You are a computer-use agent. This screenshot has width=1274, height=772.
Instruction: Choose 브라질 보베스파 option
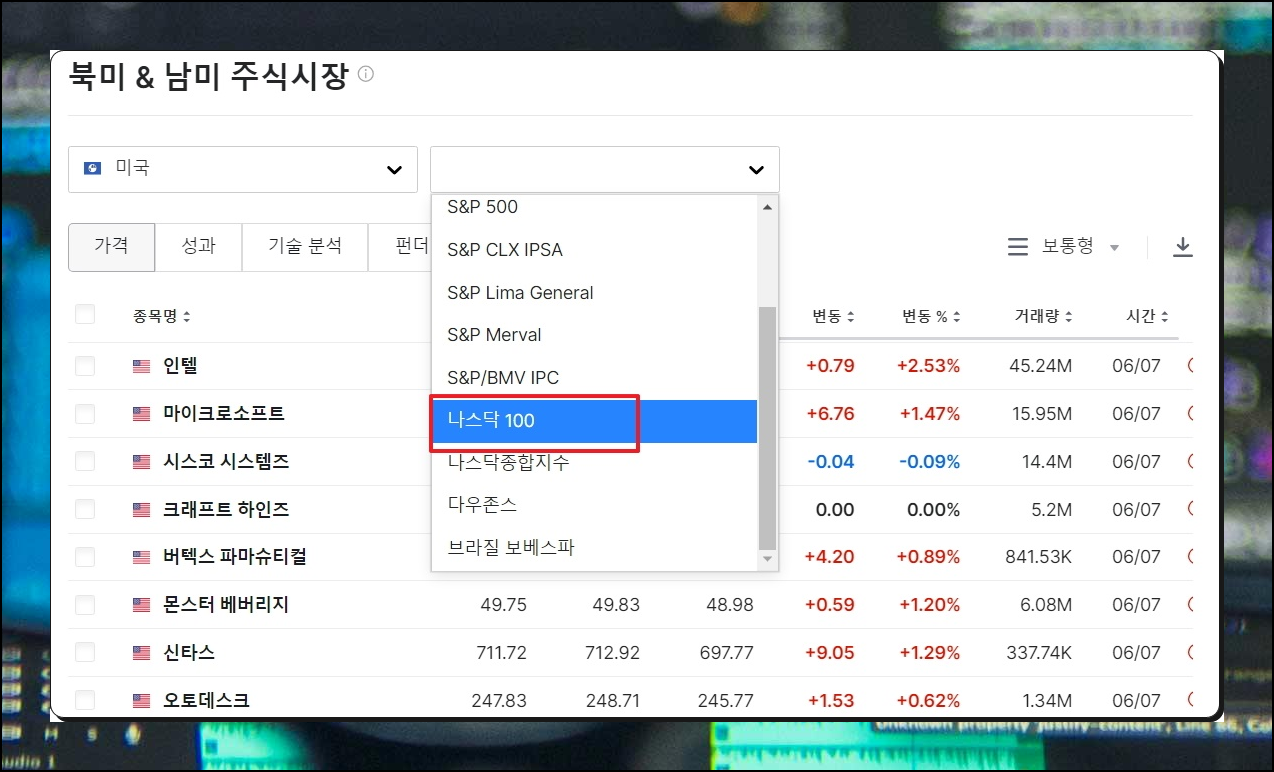(x=594, y=548)
